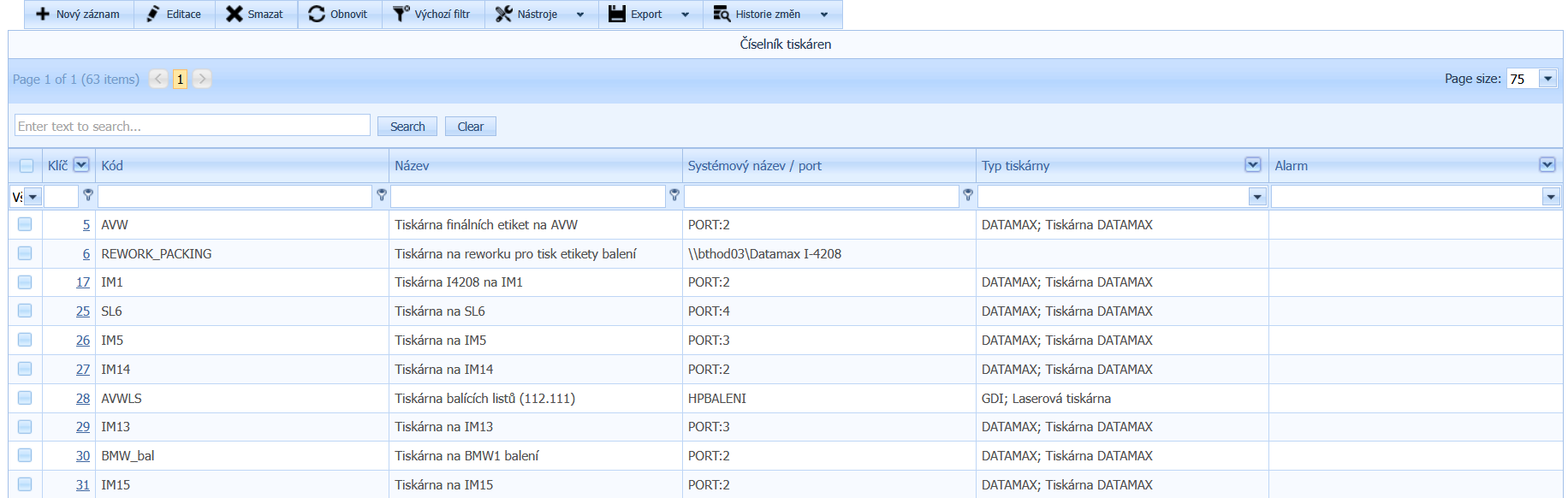Click the Historie změn icon
Image resolution: width=1568 pixels, height=498 pixels.
722,15
